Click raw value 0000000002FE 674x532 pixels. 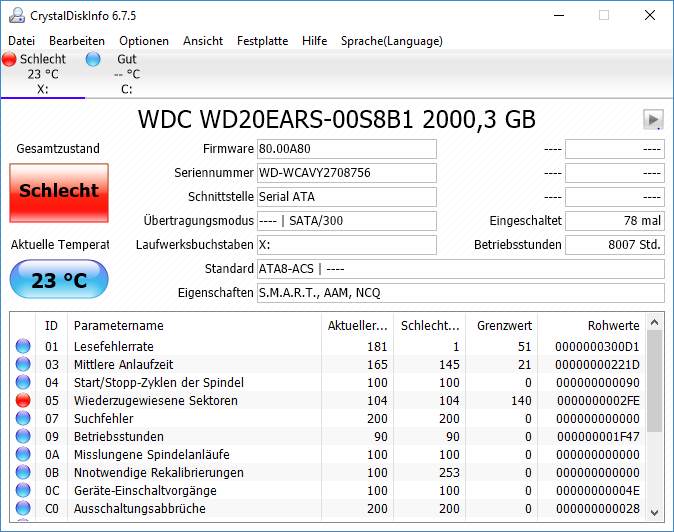(598, 401)
